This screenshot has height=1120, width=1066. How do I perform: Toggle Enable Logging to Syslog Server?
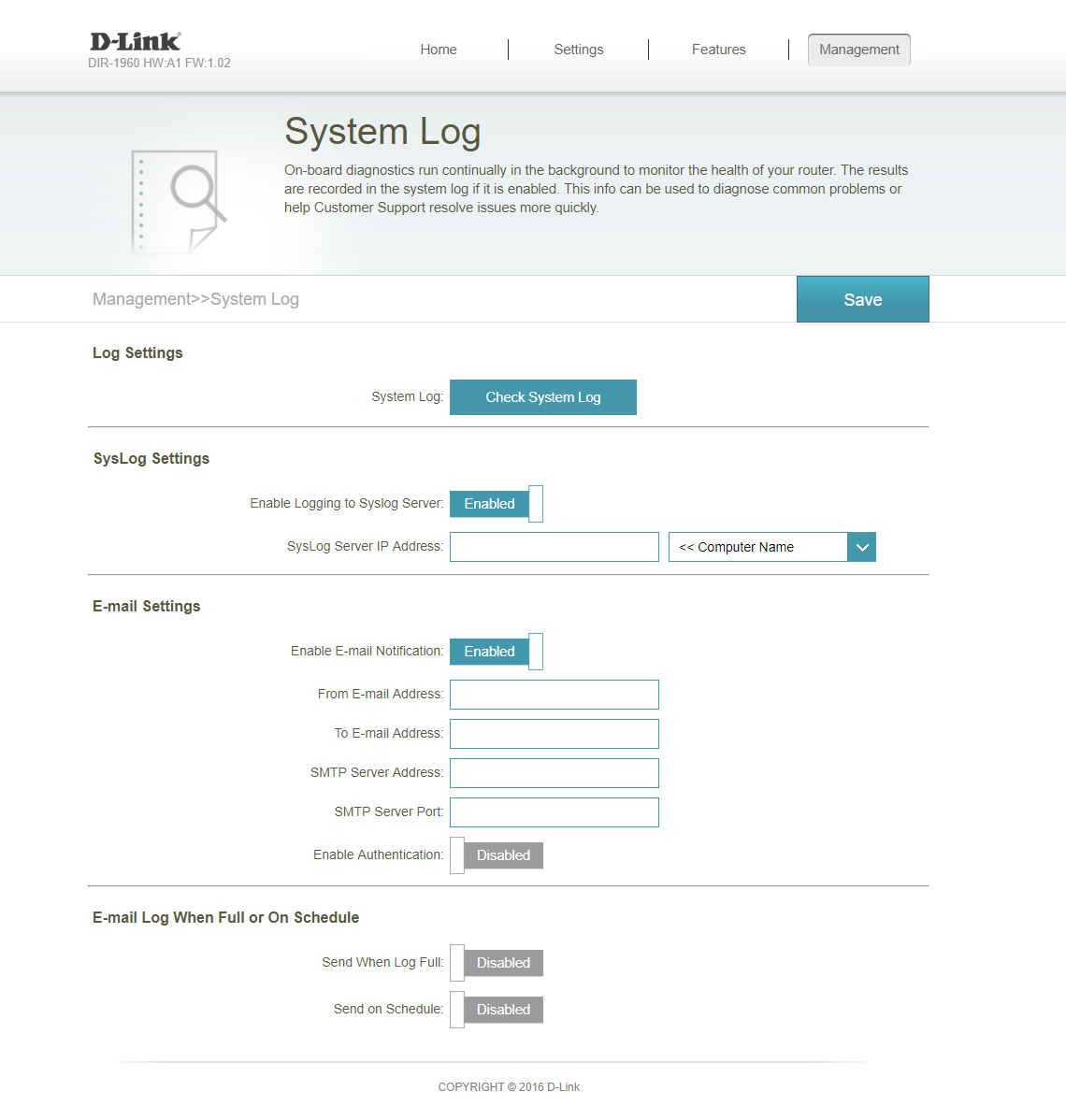(x=497, y=504)
